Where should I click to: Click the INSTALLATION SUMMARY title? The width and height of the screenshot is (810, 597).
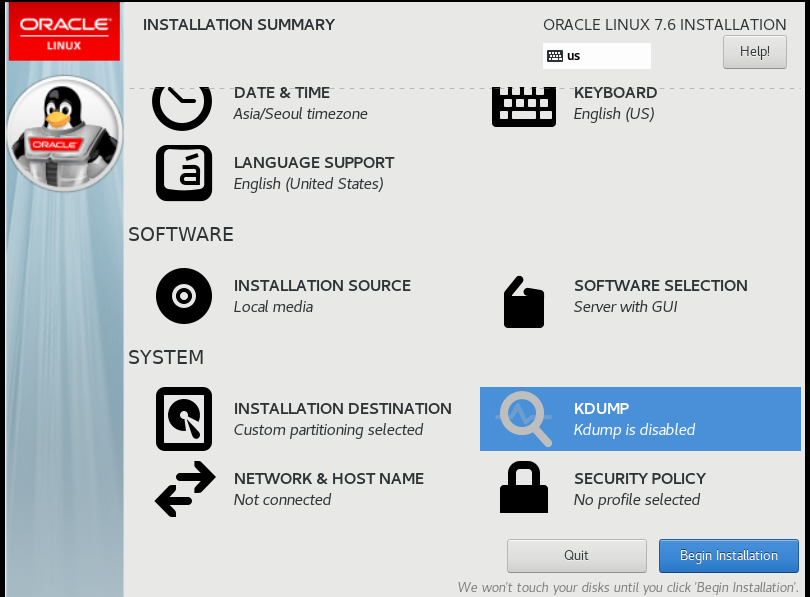(239, 25)
